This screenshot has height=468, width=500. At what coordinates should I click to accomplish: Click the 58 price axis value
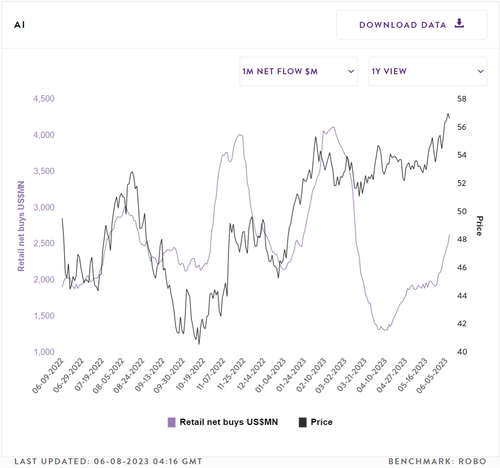[x=462, y=99]
